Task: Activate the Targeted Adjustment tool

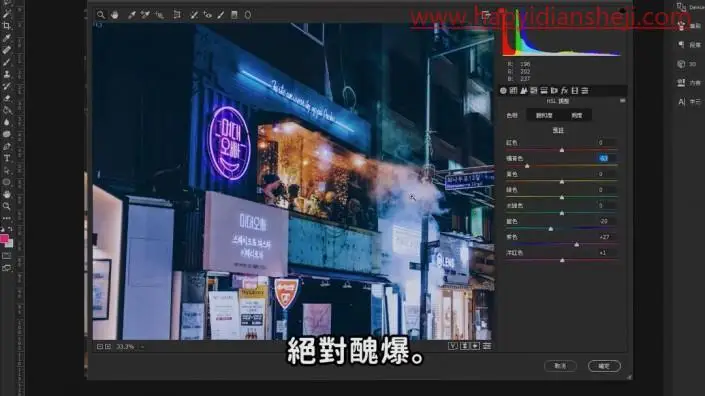Action: point(160,15)
